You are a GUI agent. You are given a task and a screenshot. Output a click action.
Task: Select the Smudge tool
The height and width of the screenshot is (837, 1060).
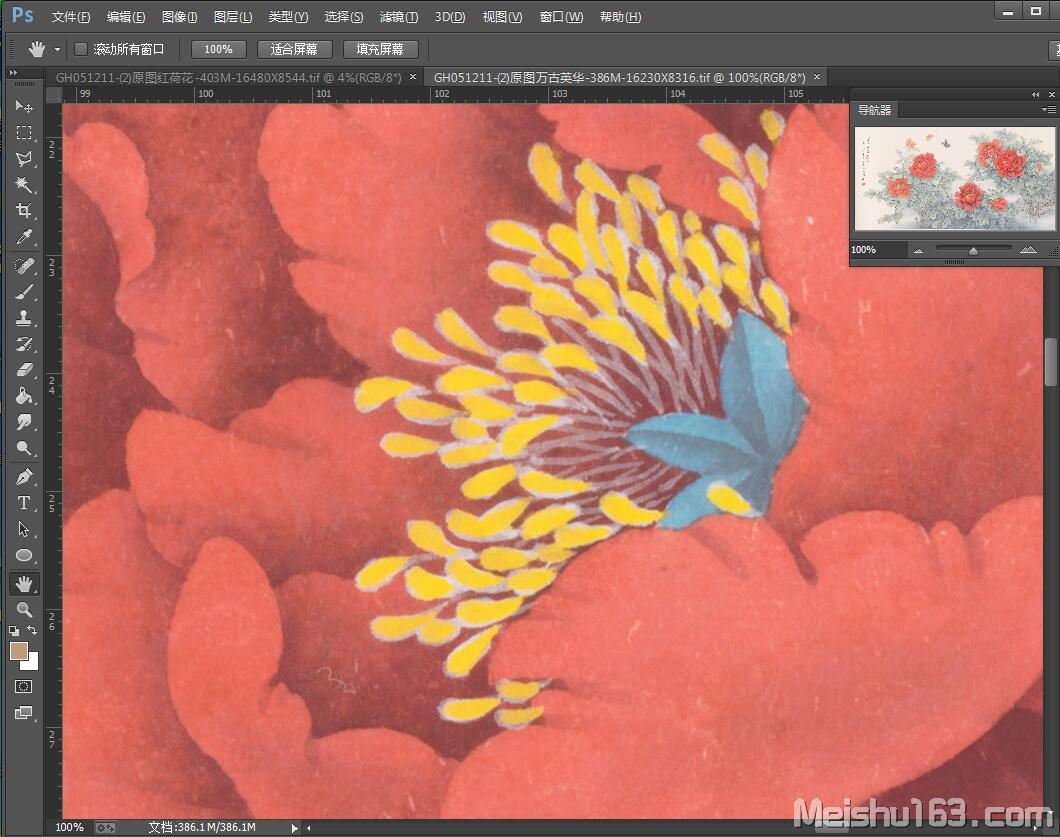24,423
